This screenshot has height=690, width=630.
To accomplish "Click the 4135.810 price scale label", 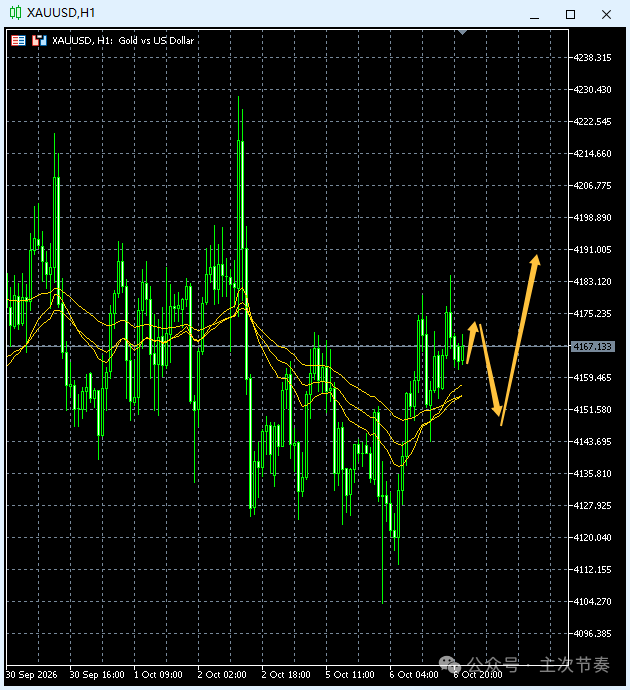I will point(592,473).
